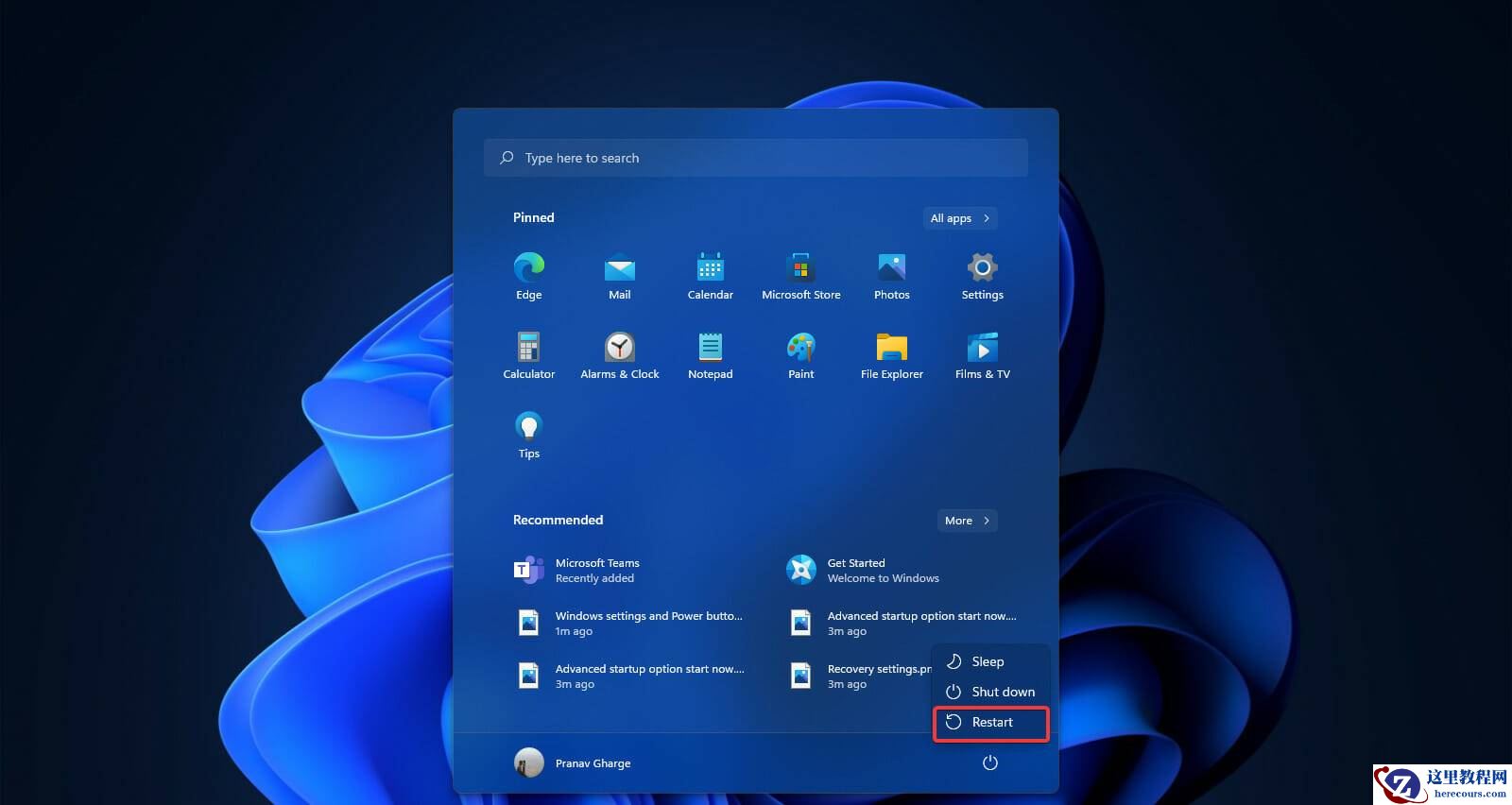The height and width of the screenshot is (805, 1512).
Task: Open Microsoft Store
Action: [x=801, y=276]
